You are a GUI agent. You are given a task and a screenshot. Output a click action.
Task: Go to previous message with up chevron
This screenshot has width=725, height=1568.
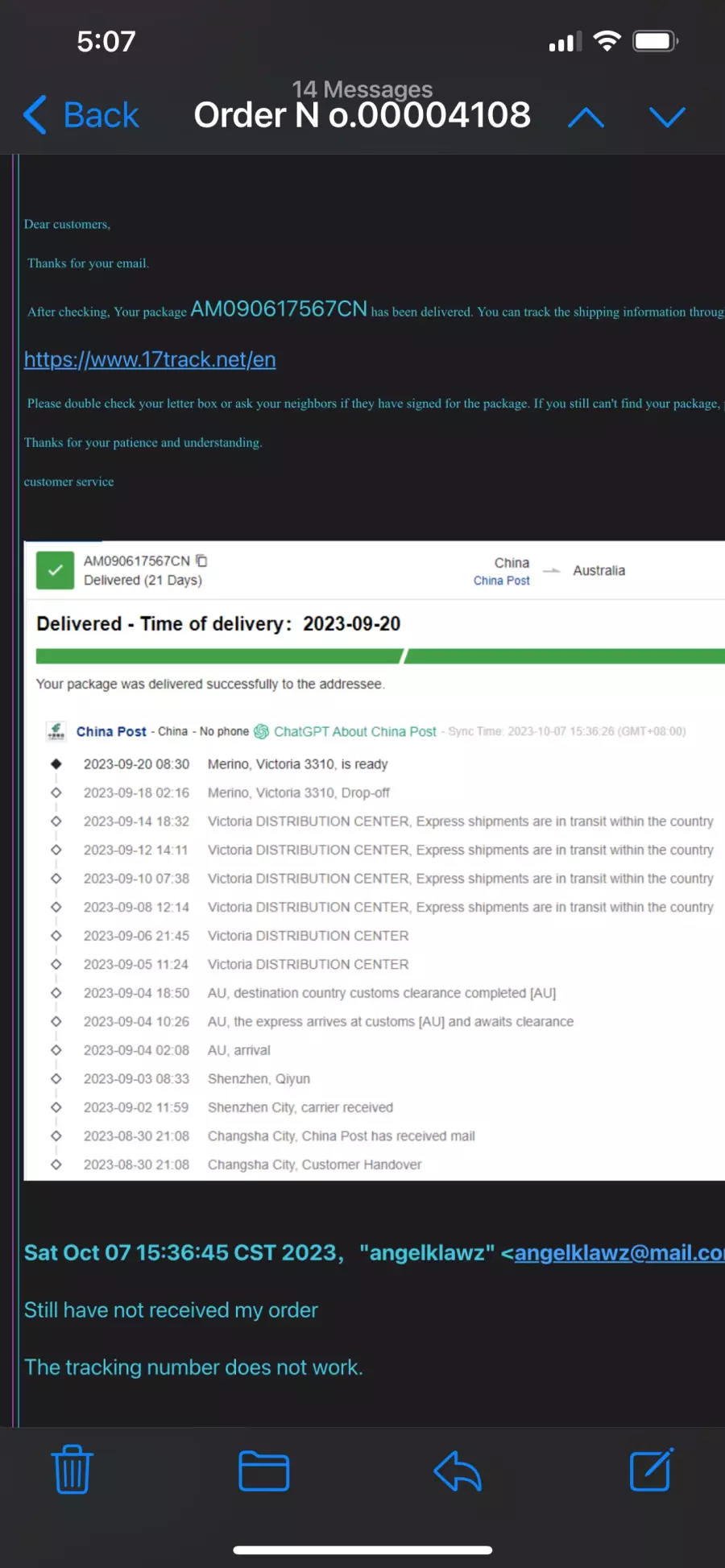point(586,118)
